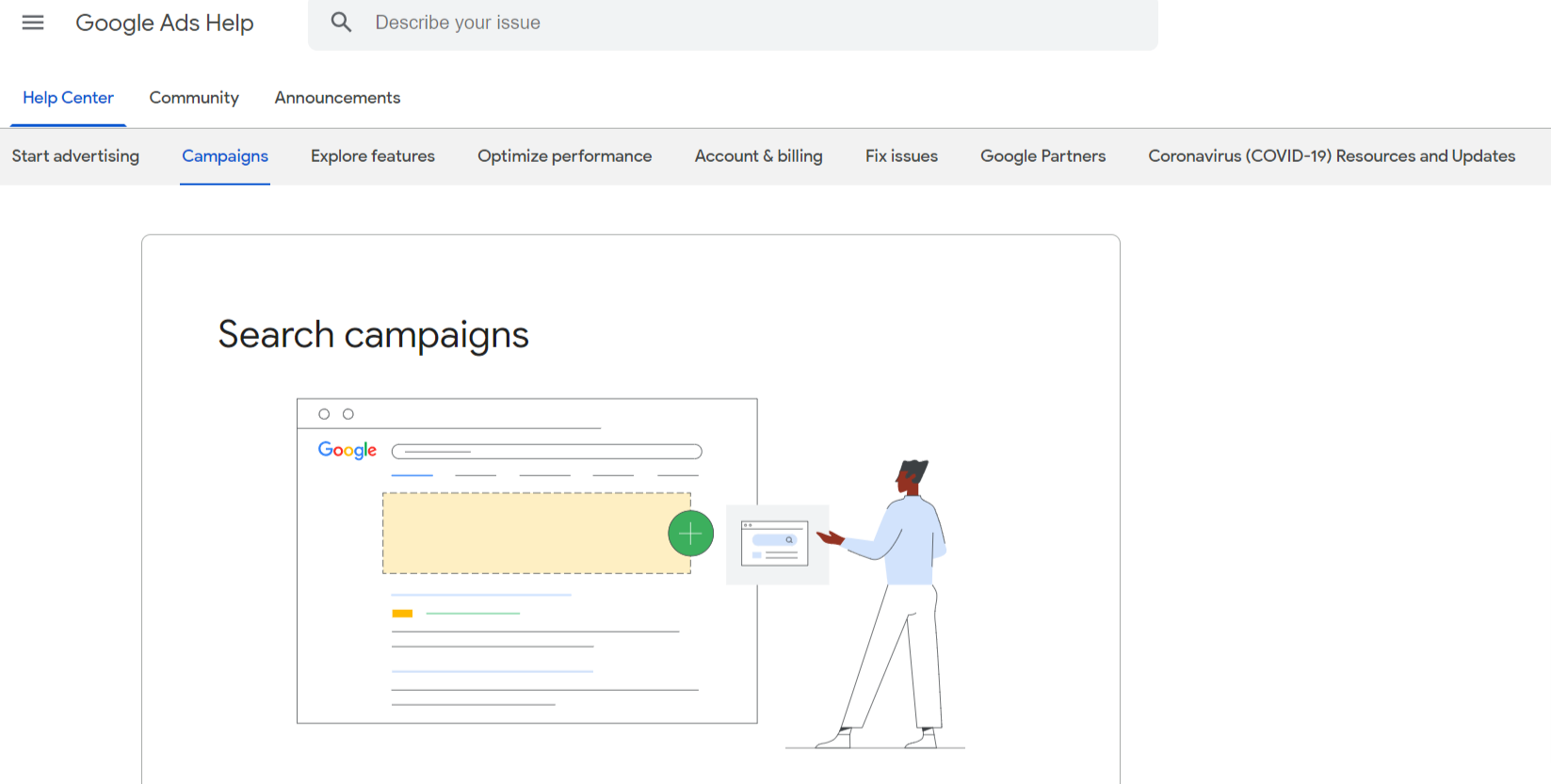Screen dimensions: 1551x784
Task: Go to the Announcements tab
Action: [x=337, y=98]
